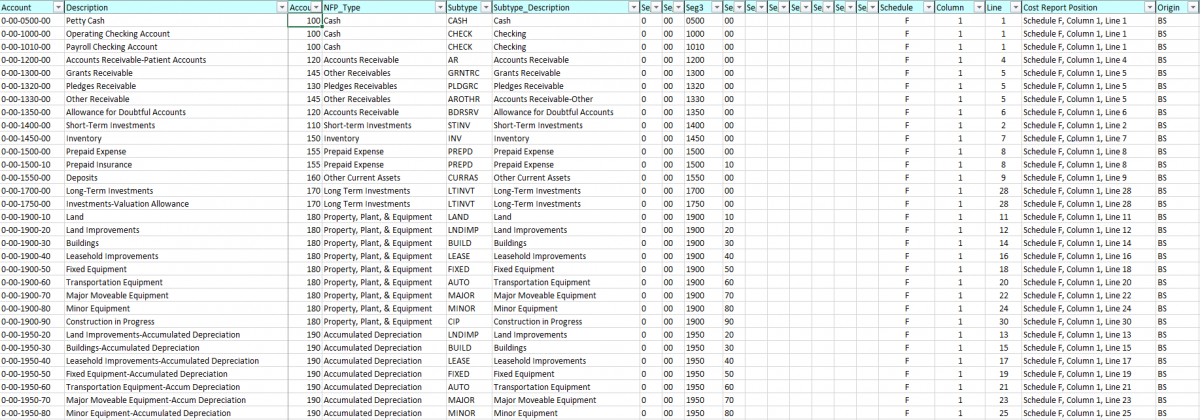Select the 'Accounts Receivable-Other' subtype description cell
This screenshot has width=1200, height=420.
pyautogui.click(x=565, y=99)
